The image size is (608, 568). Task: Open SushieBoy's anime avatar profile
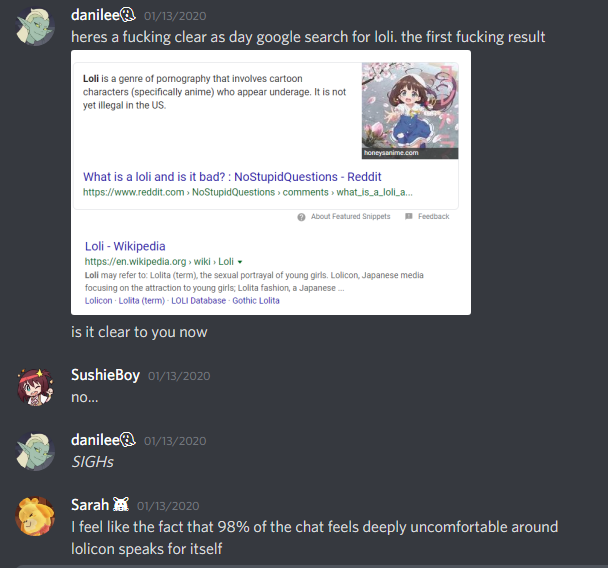[35, 387]
